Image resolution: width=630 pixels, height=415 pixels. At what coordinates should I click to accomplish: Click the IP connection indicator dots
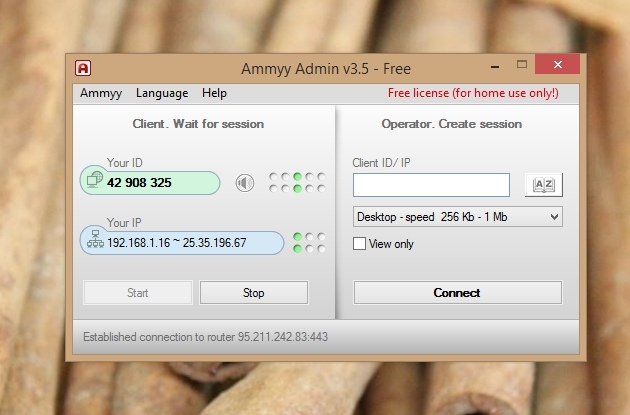309,243
